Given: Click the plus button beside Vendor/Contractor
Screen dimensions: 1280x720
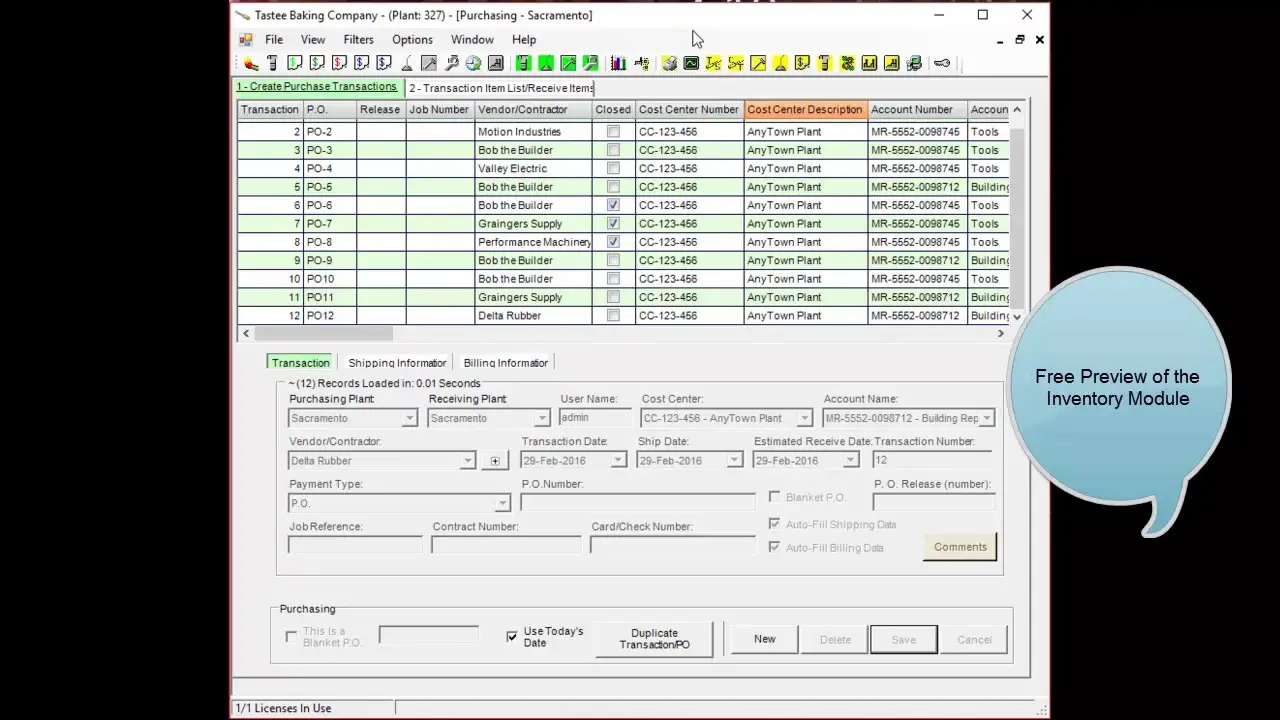Looking at the screenshot, I should (495, 461).
